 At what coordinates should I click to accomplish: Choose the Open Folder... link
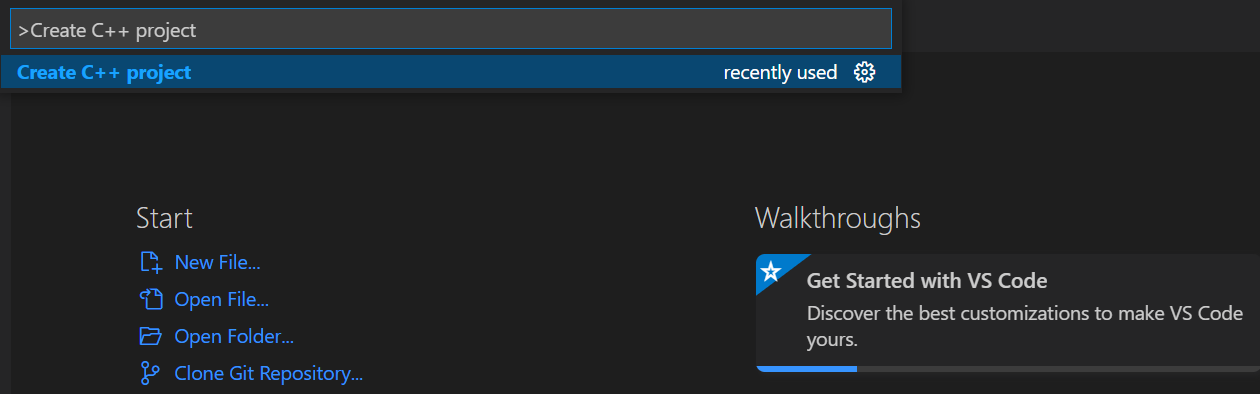point(234,336)
